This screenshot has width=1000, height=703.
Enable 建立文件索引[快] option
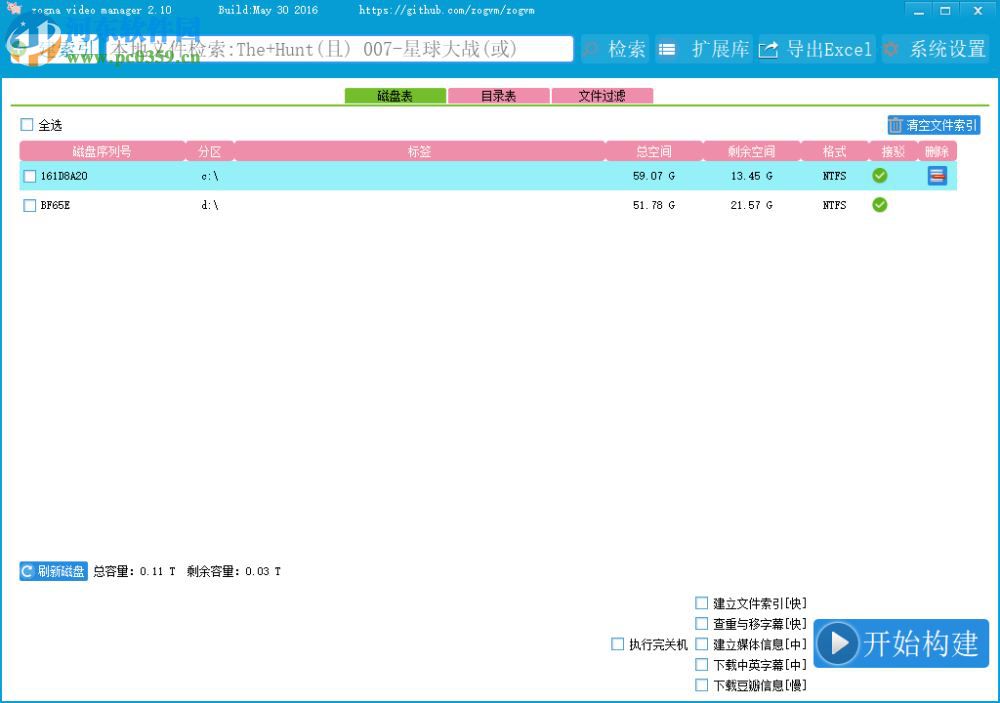pyautogui.click(x=702, y=602)
